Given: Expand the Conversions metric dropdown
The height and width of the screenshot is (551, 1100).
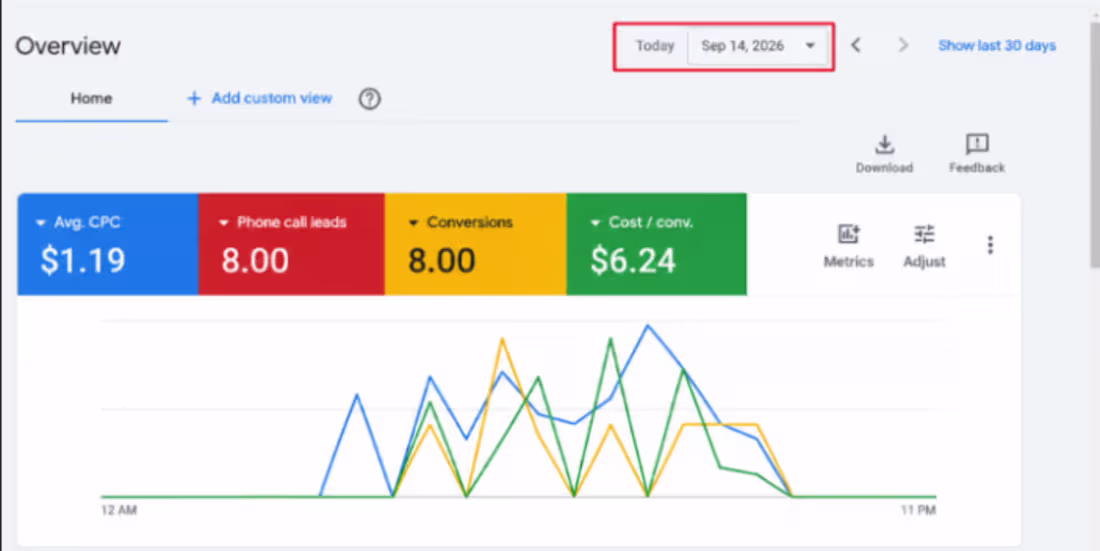Looking at the screenshot, I should pos(413,223).
